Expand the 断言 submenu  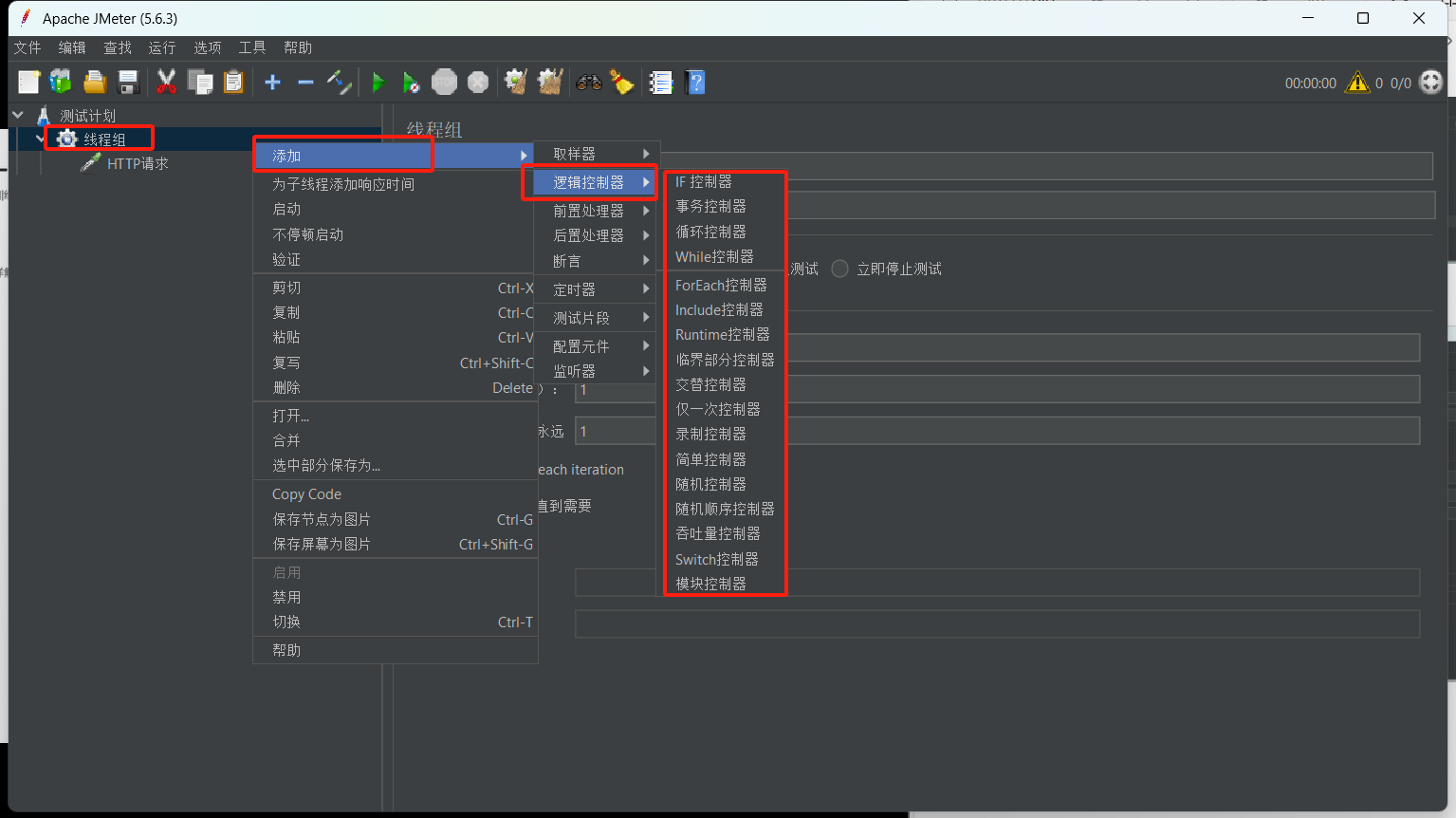[595, 261]
